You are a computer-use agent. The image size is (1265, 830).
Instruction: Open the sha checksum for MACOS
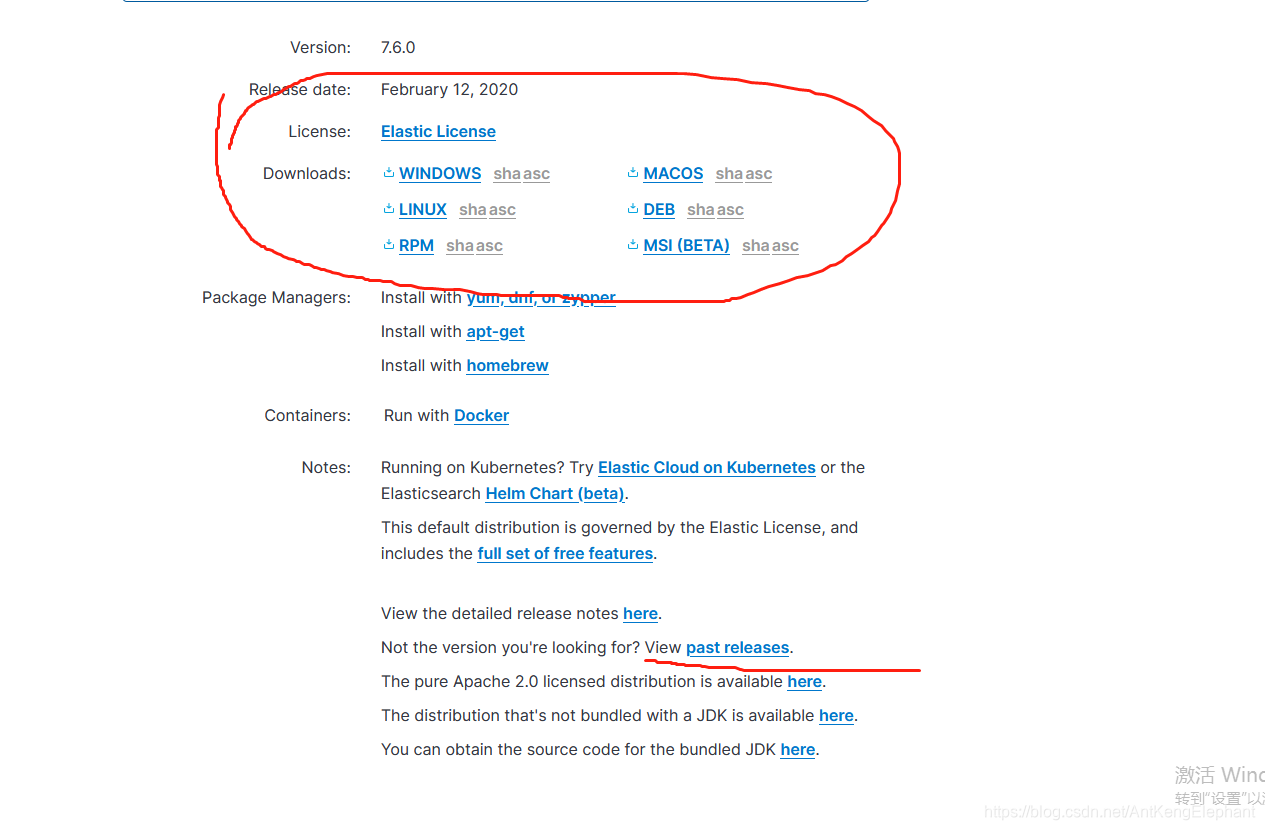(729, 174)
